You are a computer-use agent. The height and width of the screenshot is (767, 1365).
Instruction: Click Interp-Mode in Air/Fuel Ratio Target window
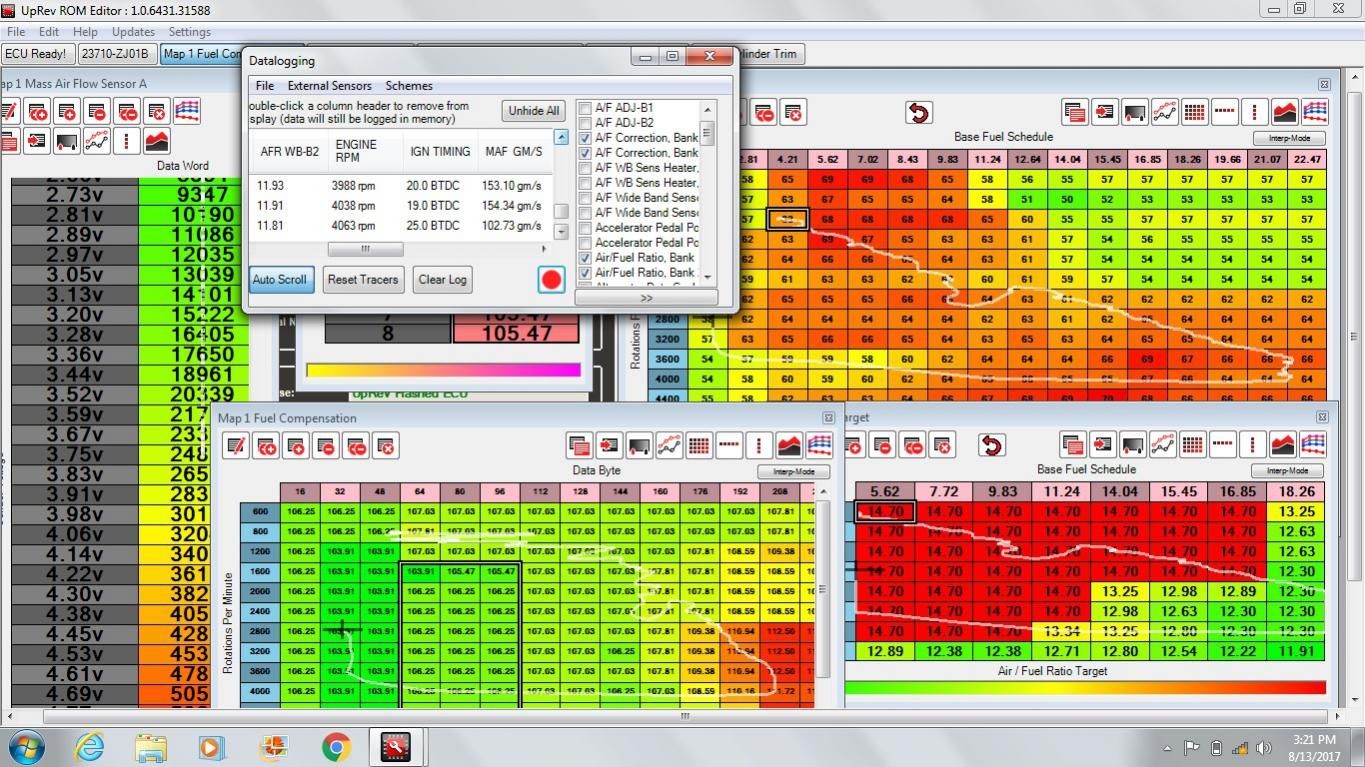click(x=1287, y=470)
